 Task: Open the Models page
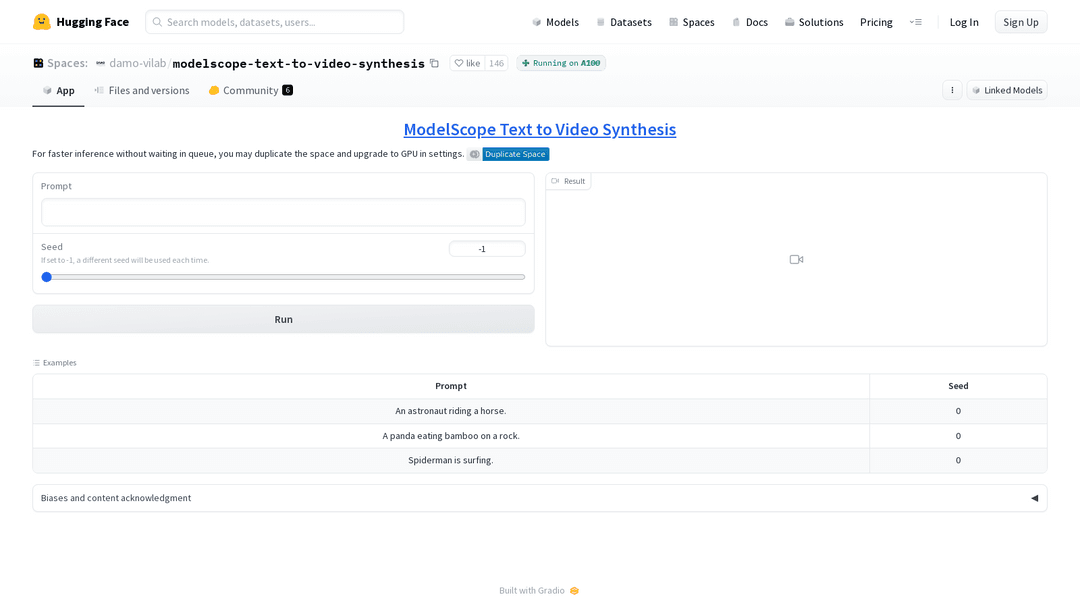tap(555, 22)
